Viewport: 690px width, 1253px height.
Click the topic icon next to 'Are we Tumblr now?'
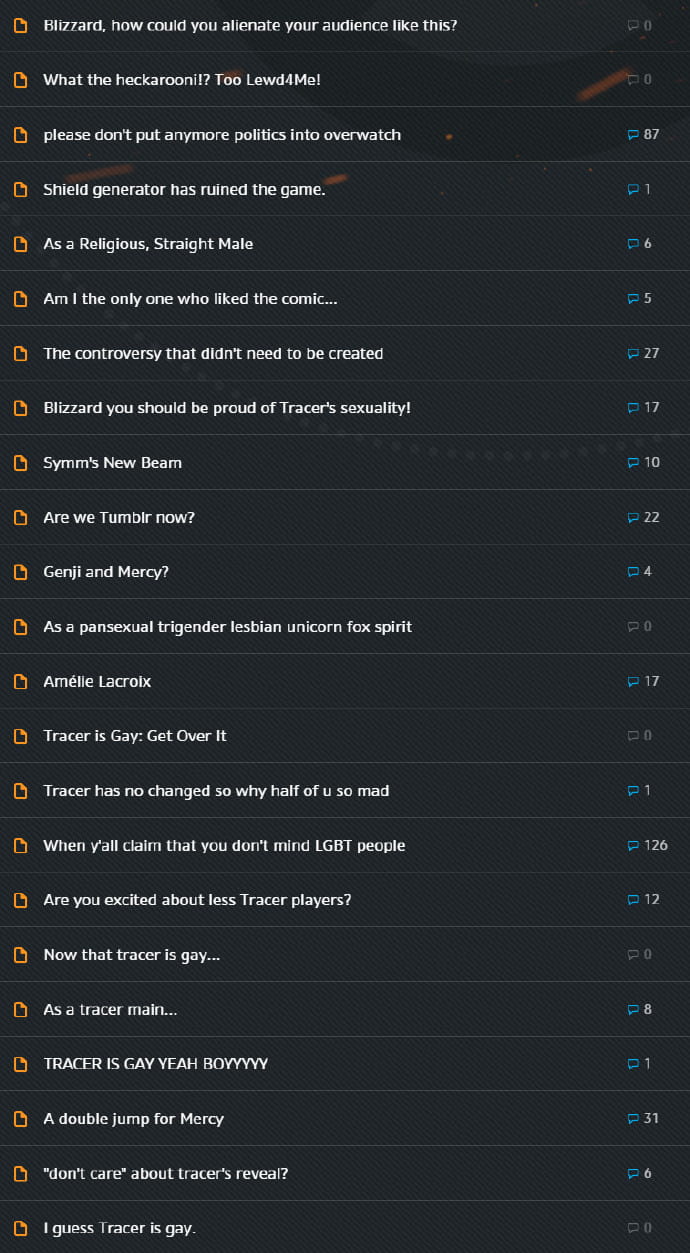(x=20, y=517)
